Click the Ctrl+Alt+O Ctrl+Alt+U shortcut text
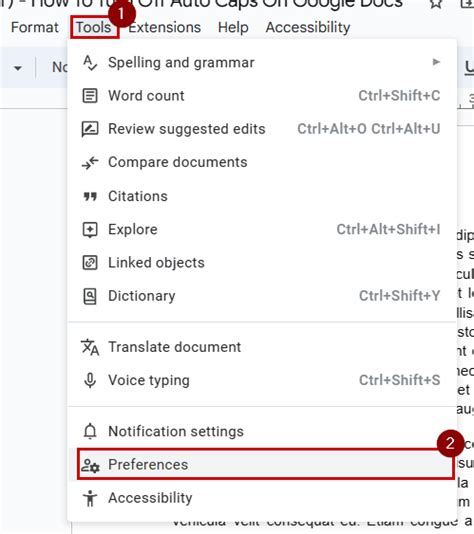Image resolution: width=474 pixels, height=534 pixels. pyautogui.click(x=369, y=129)
